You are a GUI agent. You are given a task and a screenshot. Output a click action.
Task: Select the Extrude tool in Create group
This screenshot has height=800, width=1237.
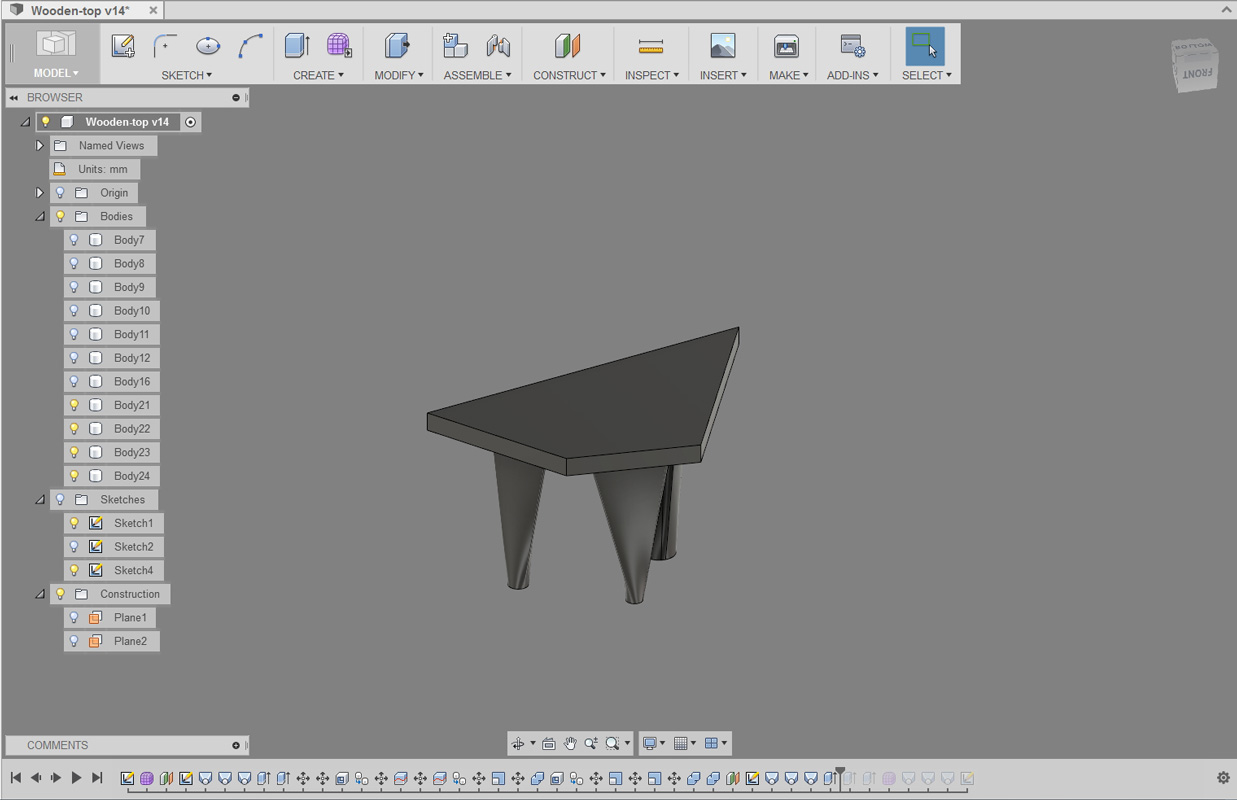(x=297, y=45)
